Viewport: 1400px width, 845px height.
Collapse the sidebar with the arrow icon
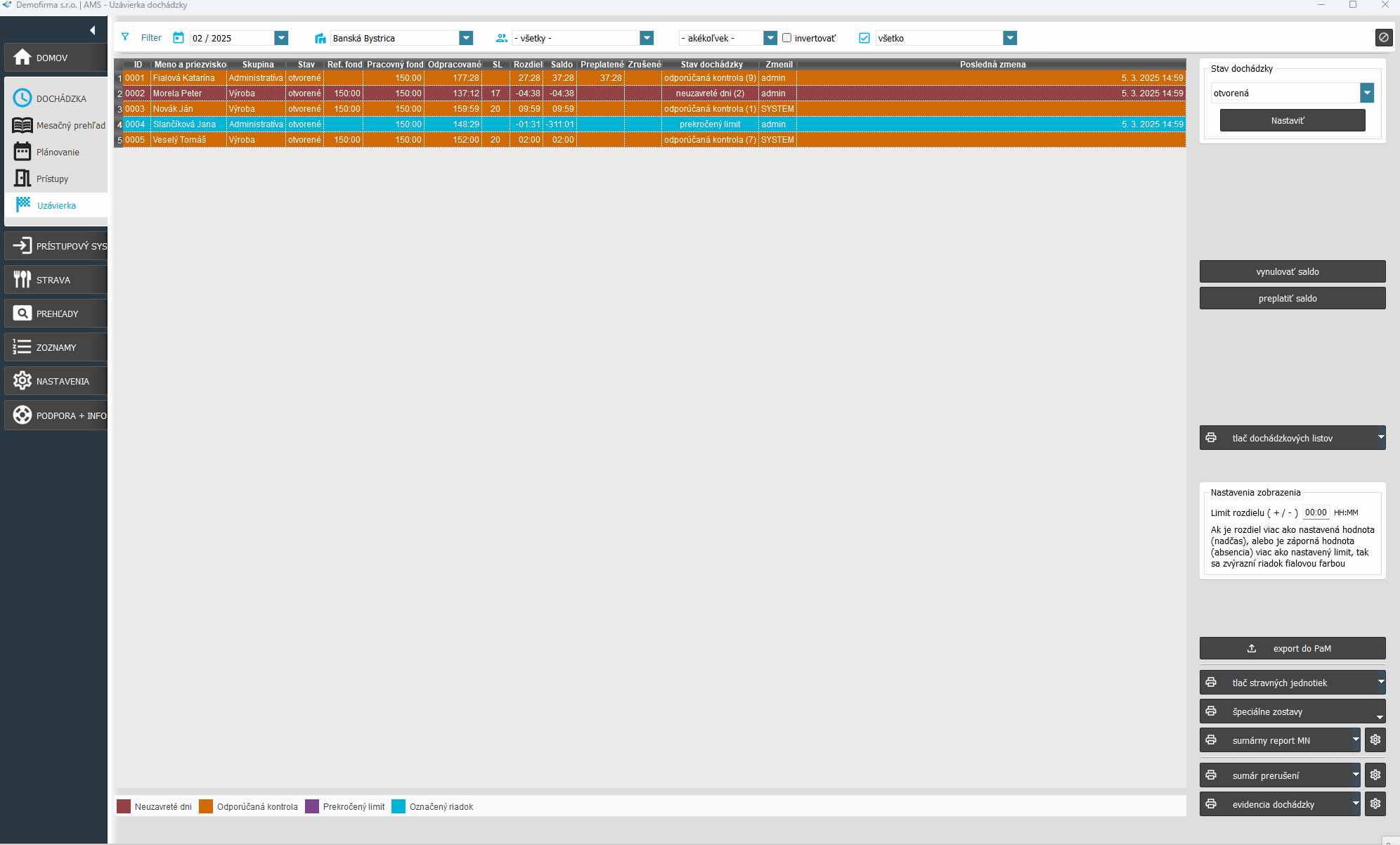click(x=92, y=30)
